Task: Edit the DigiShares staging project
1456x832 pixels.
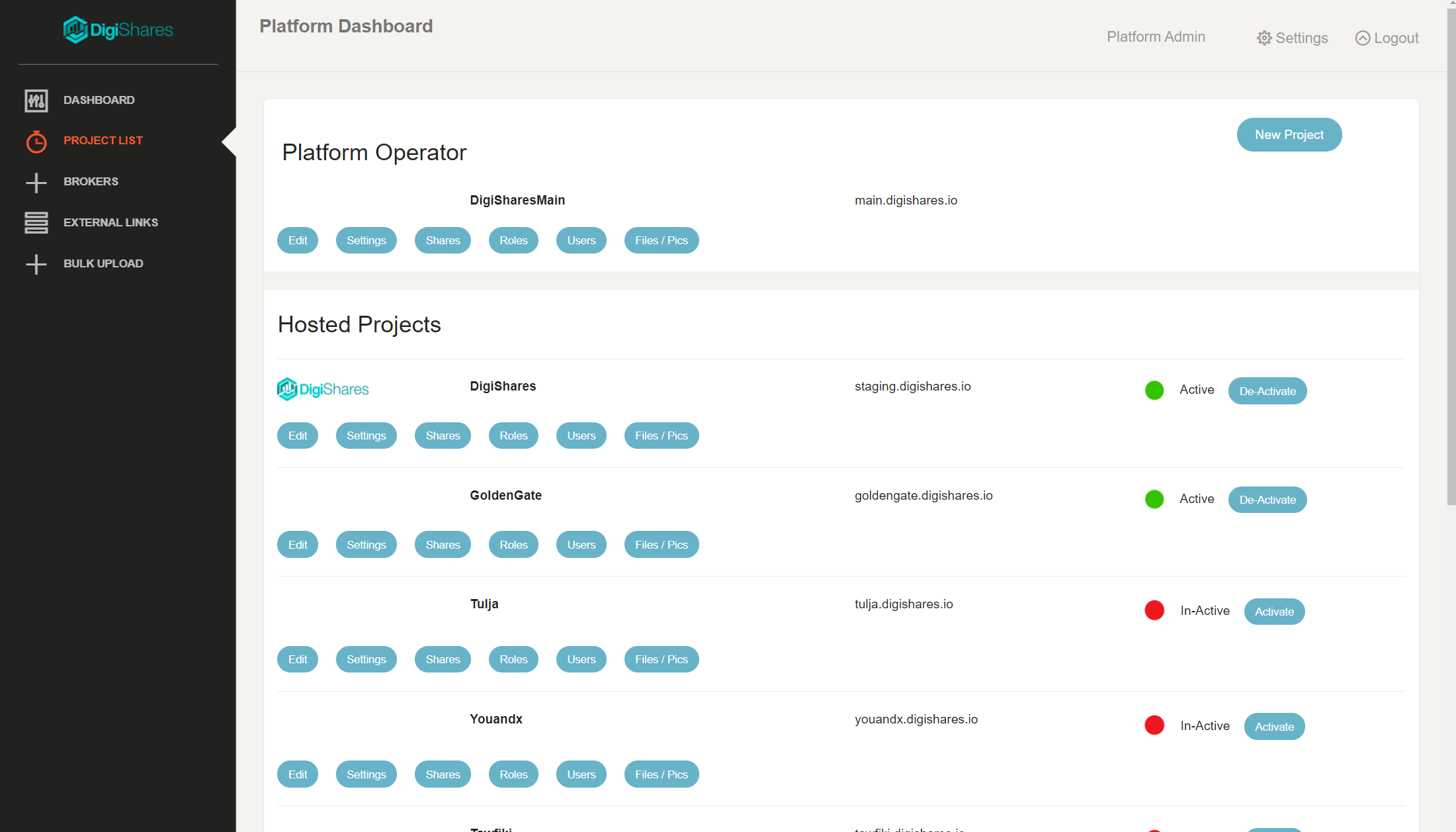Action: pyautogui.click(x=298, y=436)
